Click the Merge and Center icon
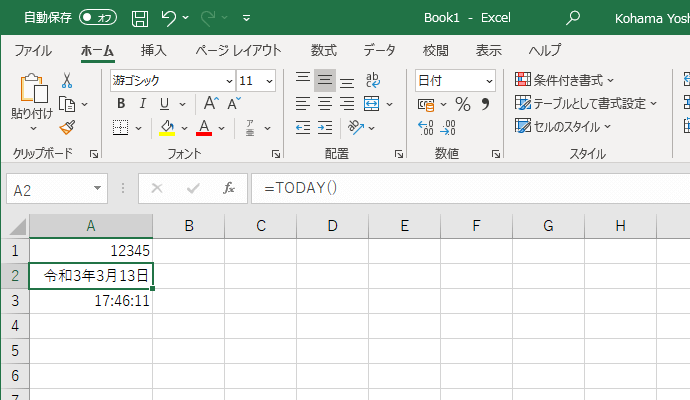690x400 pixels. point(371,104)
